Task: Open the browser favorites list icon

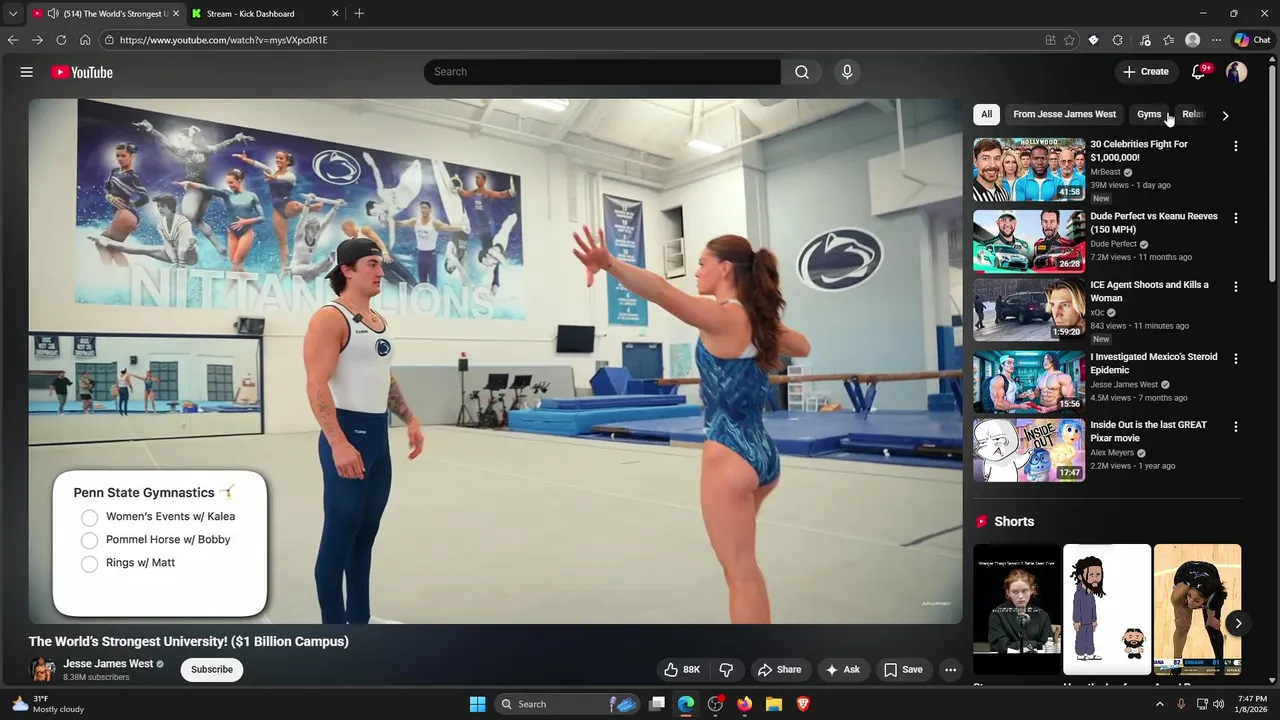Action: coord(1168,40)
